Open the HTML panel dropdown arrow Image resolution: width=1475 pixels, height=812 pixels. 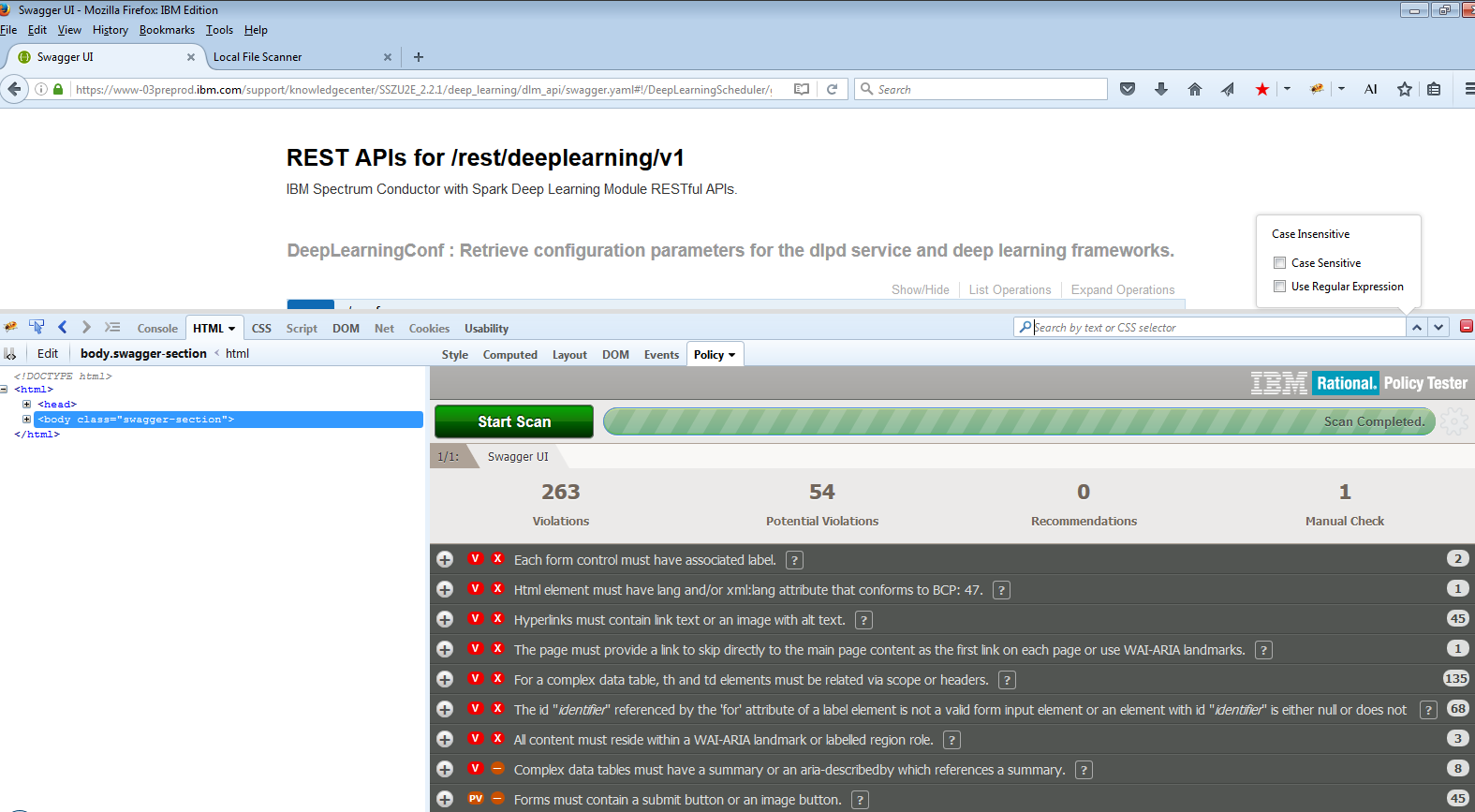point(231,329)
